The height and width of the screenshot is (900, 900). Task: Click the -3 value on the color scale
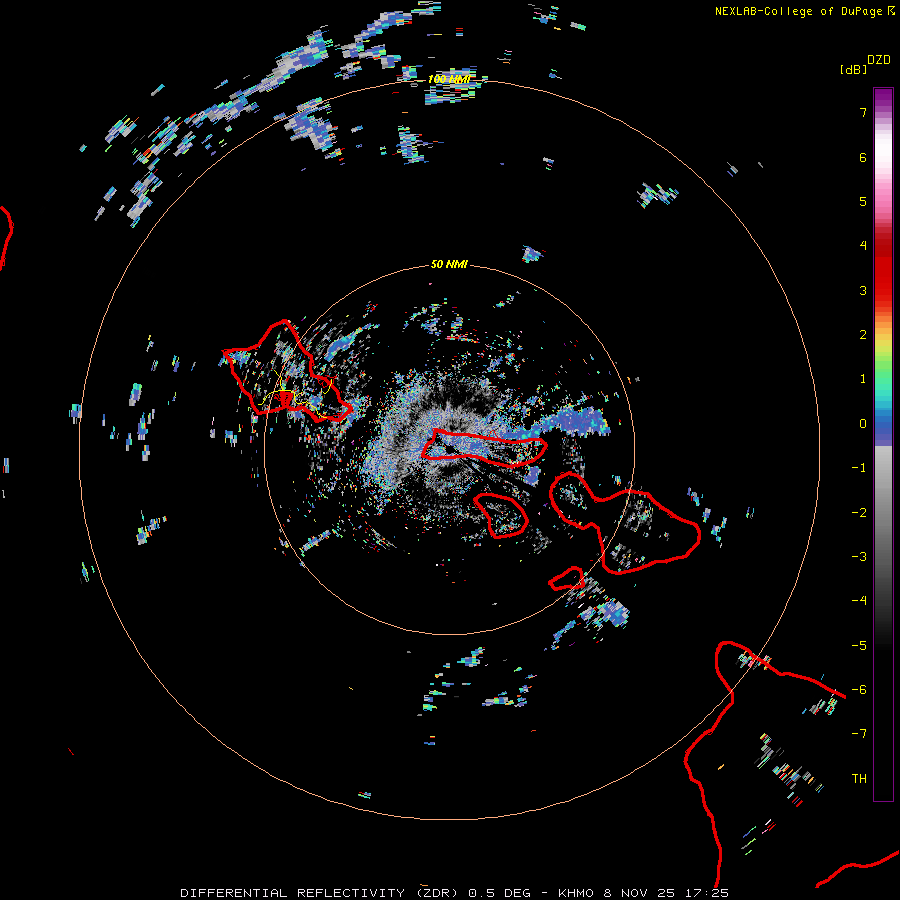point(859,557)
